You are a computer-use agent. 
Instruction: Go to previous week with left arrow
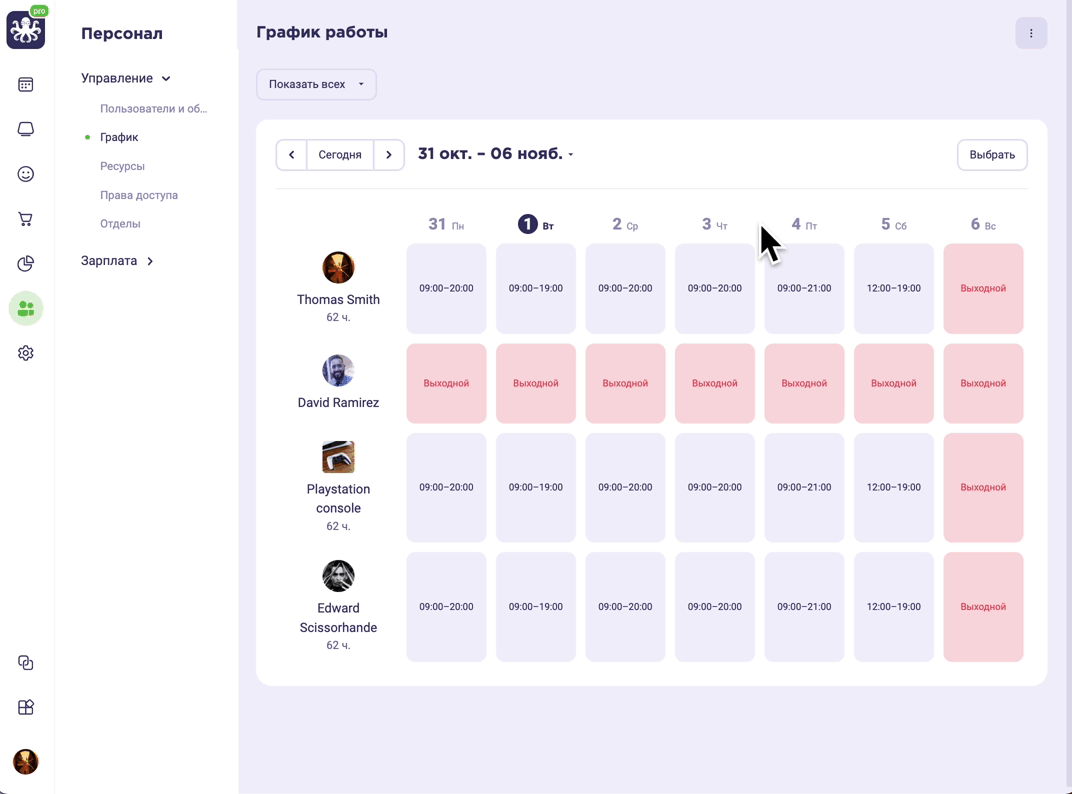pyautogui.click(x=291, y=155)
